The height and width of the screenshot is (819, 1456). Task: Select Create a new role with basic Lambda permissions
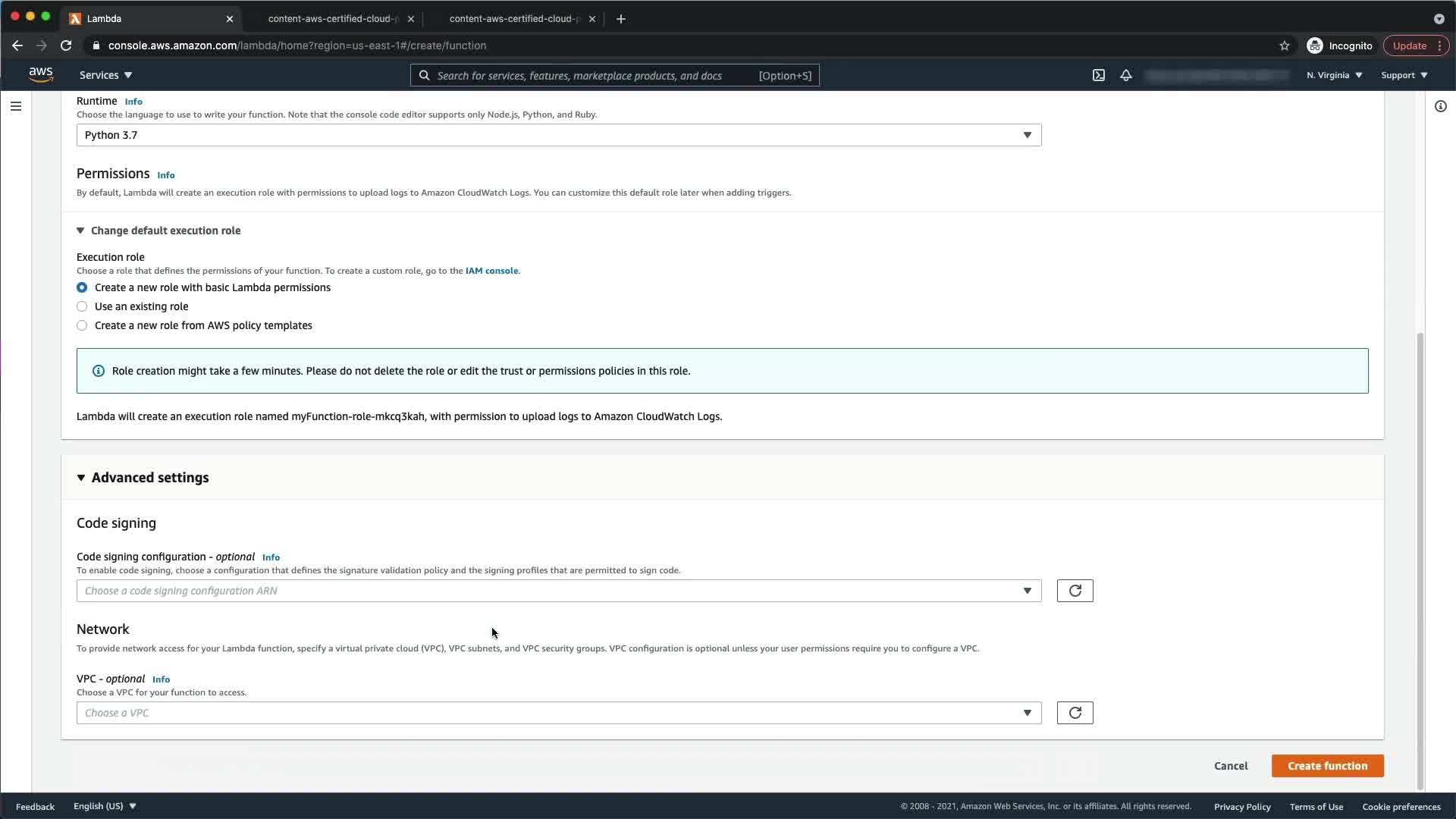point(82,287)
